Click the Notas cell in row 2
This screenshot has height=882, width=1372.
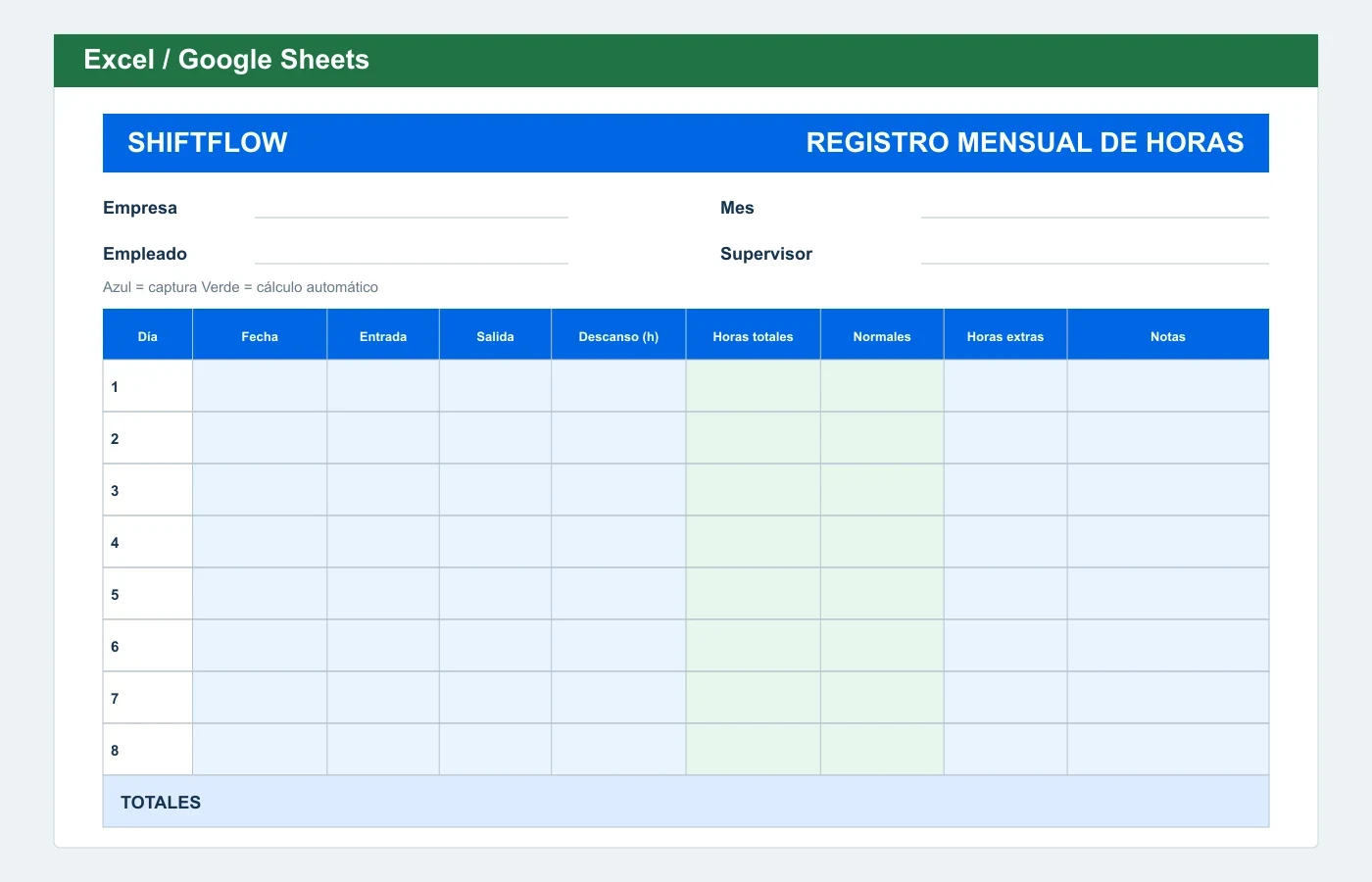(1168, 438)
